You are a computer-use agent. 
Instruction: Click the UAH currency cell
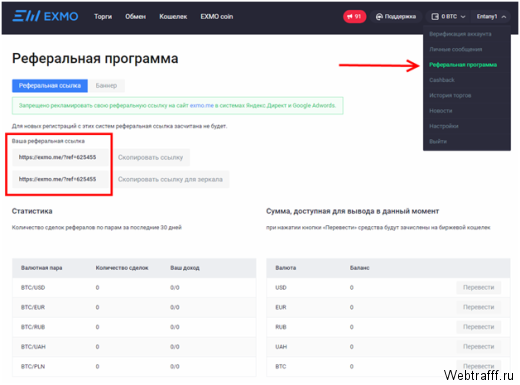(x=281, y=347)
